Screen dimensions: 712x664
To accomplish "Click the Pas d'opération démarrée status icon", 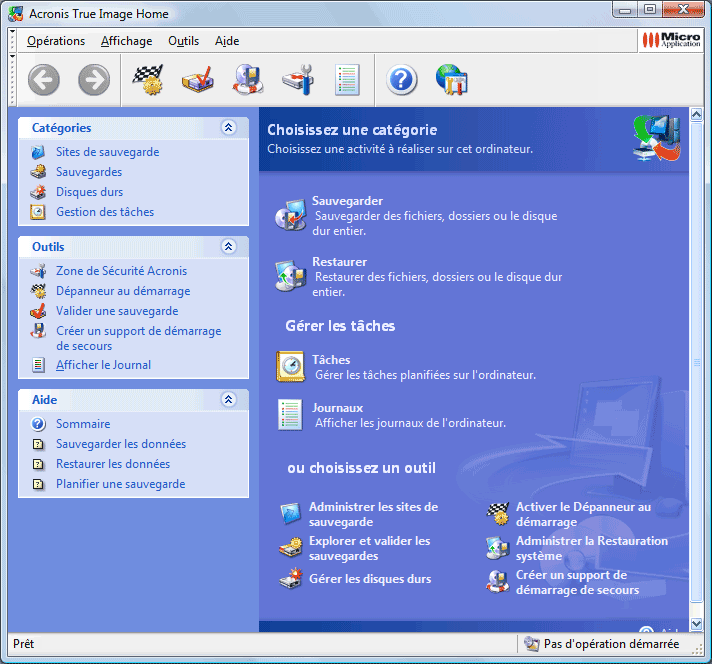I will 531,644.
